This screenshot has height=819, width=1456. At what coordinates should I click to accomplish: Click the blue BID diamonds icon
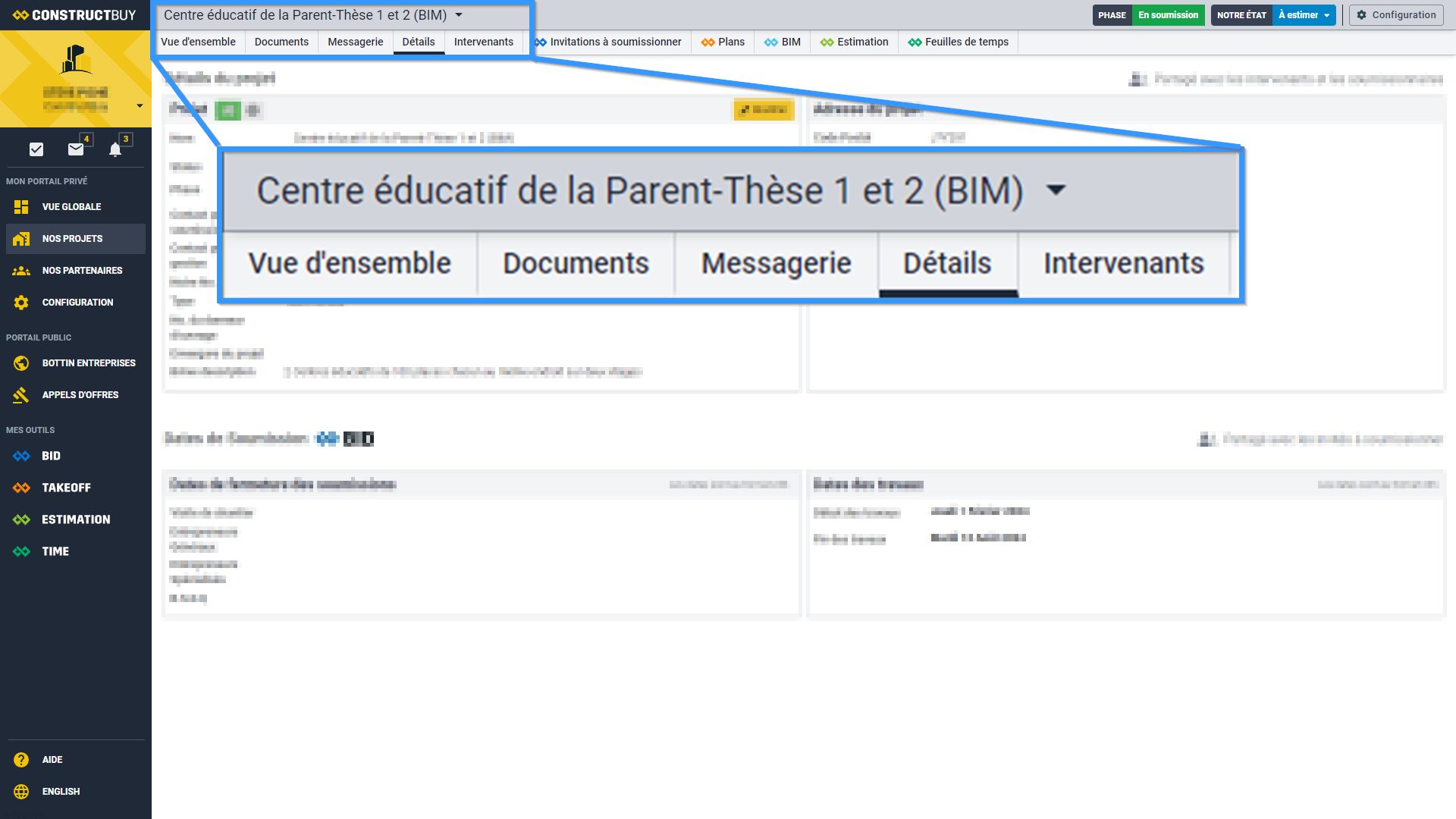[21, 456]
